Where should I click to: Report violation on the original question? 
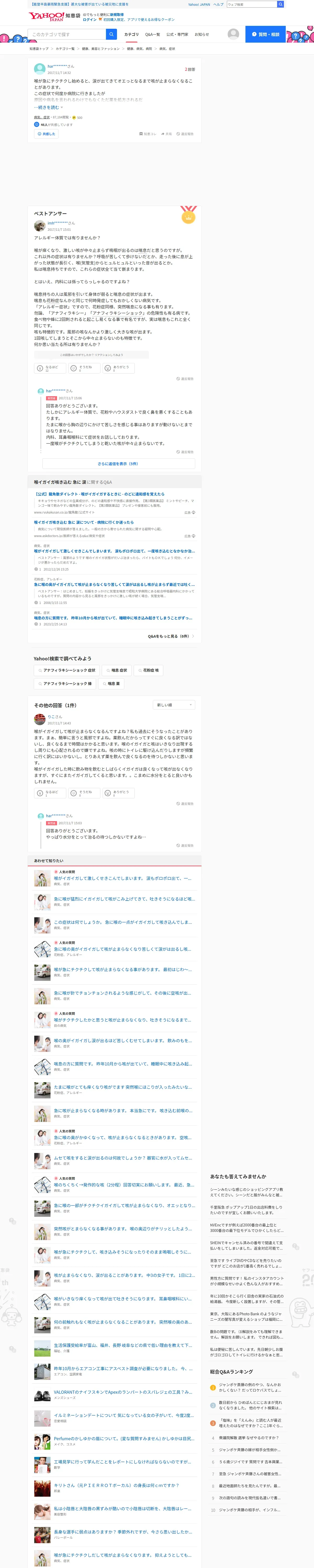[x=185, y=134]
